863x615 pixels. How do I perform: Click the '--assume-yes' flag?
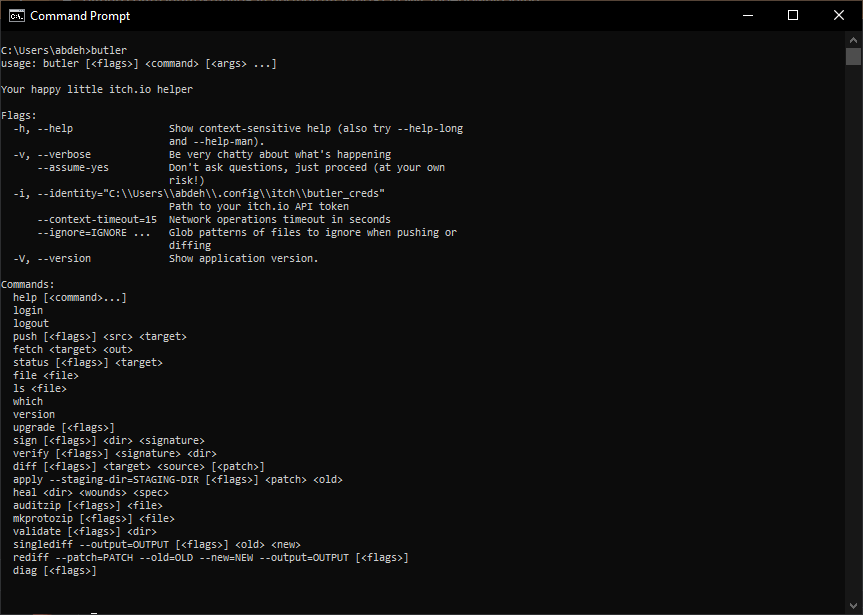tap(73, 167)
